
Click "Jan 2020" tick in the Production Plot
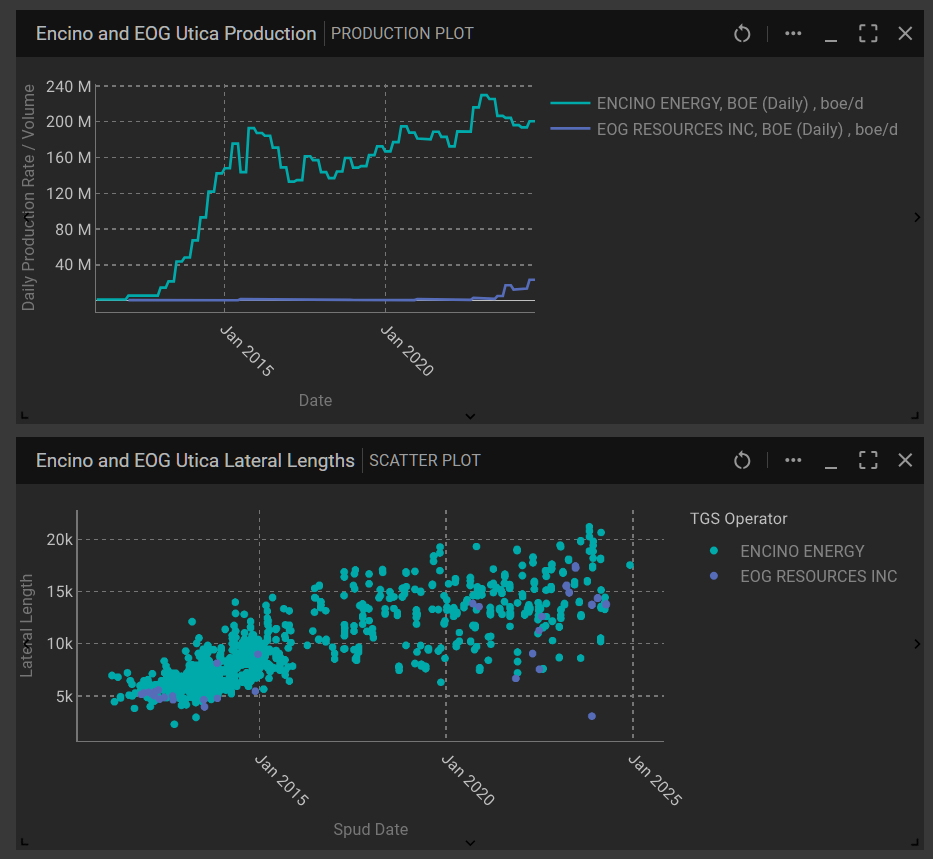point(407,350)
